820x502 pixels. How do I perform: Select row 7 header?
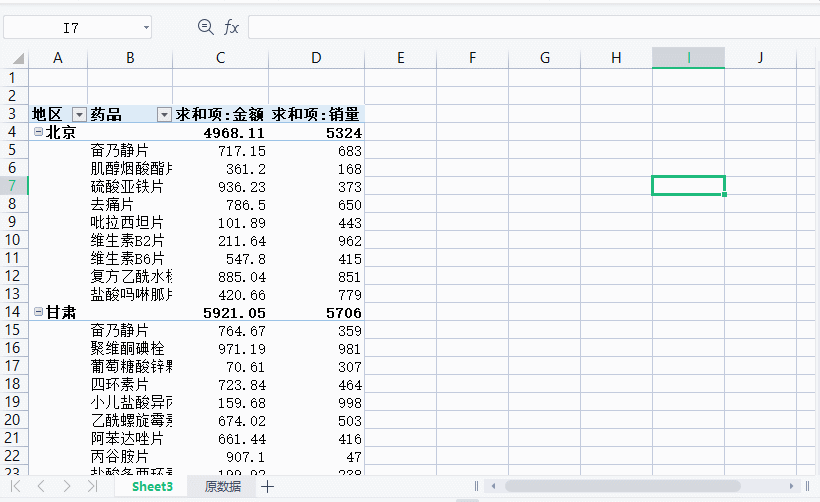click(x=13, y=186)
